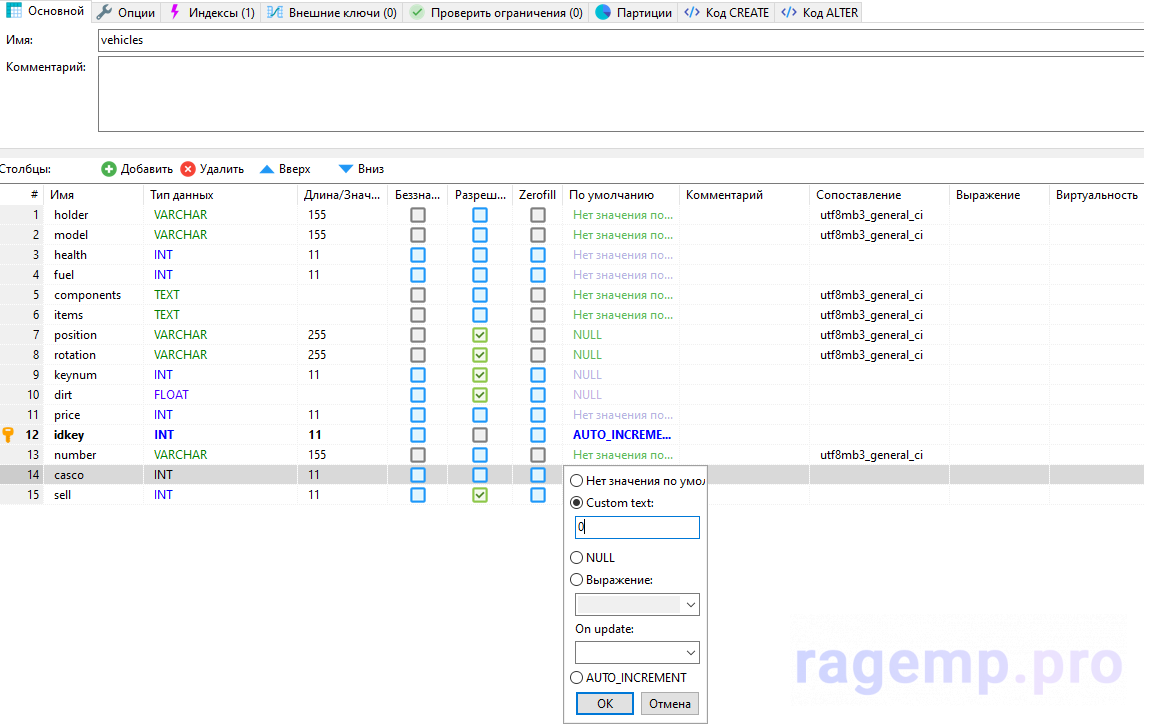Viewport: 1152px width, 725px height.
Task: Toggle Zerofill checkbox for fuel column
Action: [x=538, y=275]
